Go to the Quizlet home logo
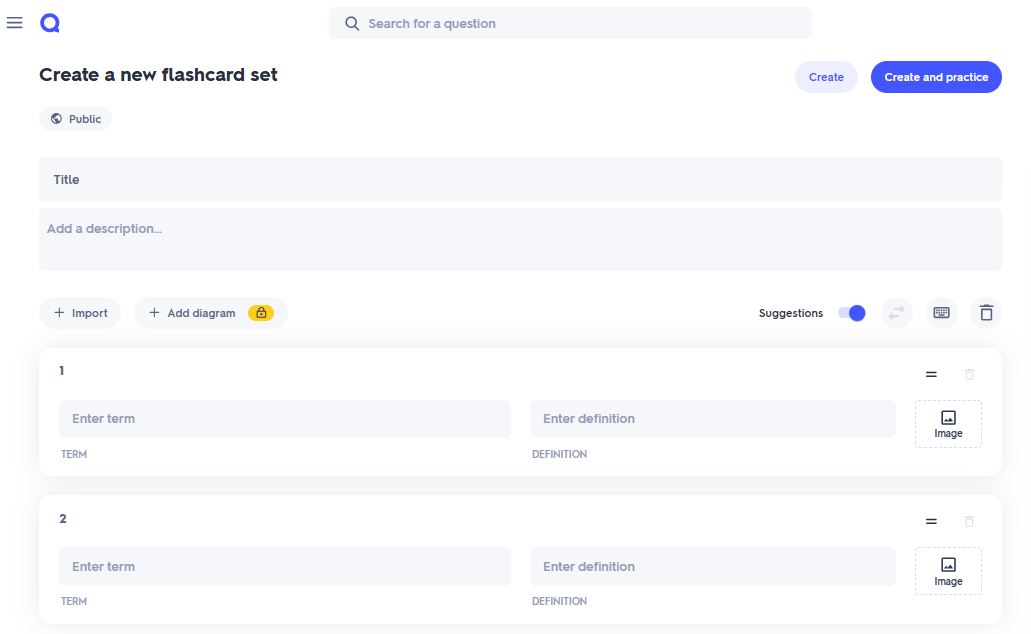Screen dimensions: 1031x634 pos(50,23)
